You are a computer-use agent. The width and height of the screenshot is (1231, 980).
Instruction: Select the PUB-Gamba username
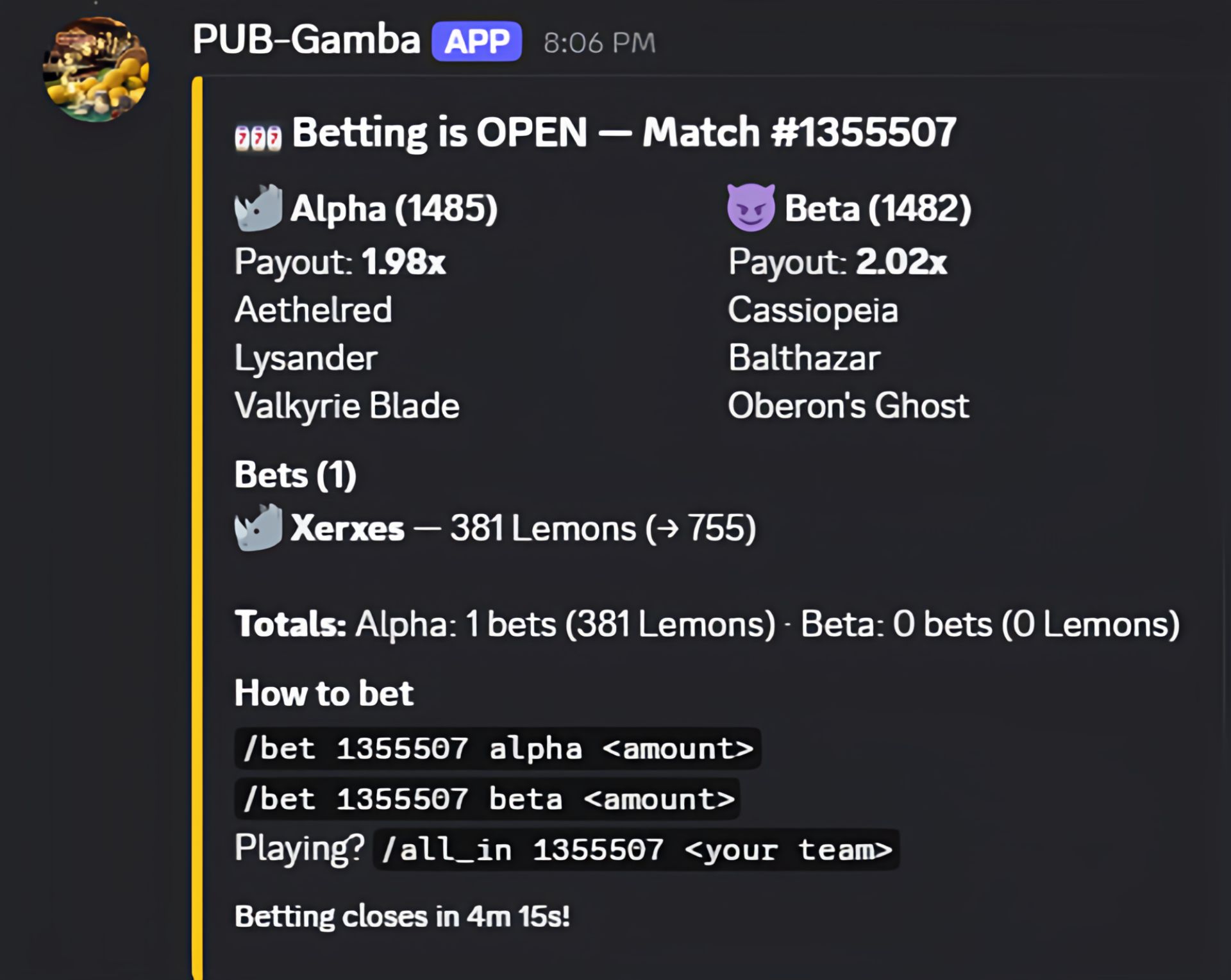[308, 40]
